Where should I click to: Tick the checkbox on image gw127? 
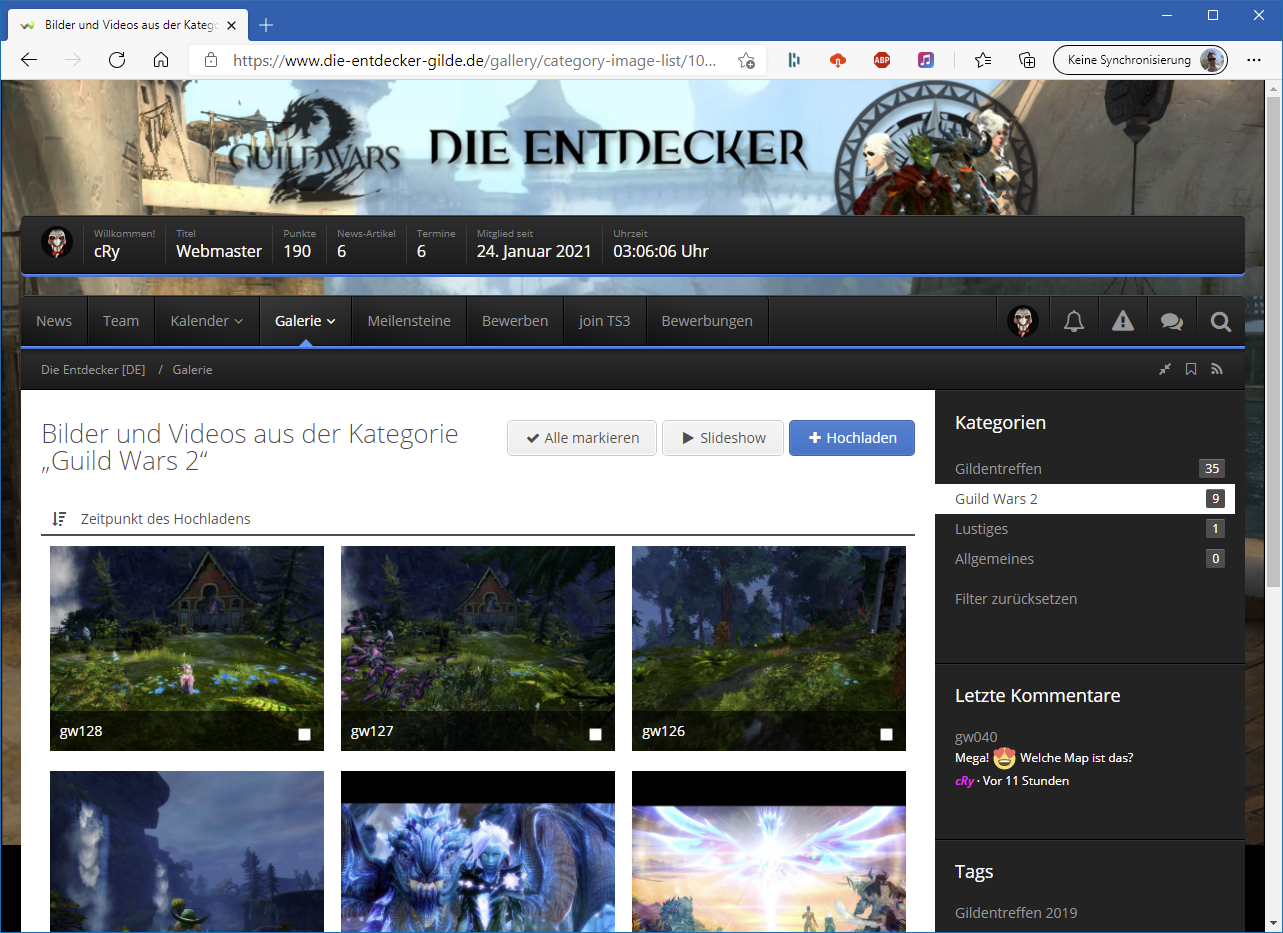click(x=595, y=734)
